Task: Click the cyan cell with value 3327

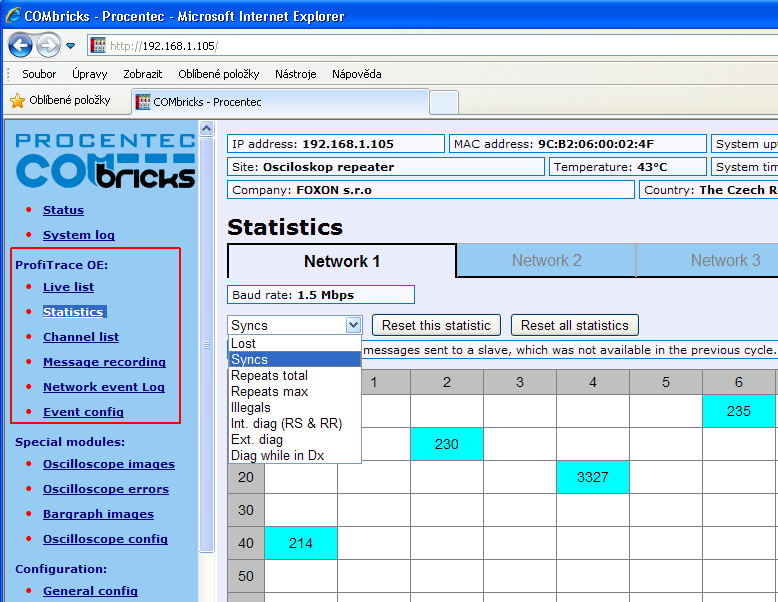Action: click(592, 477)
